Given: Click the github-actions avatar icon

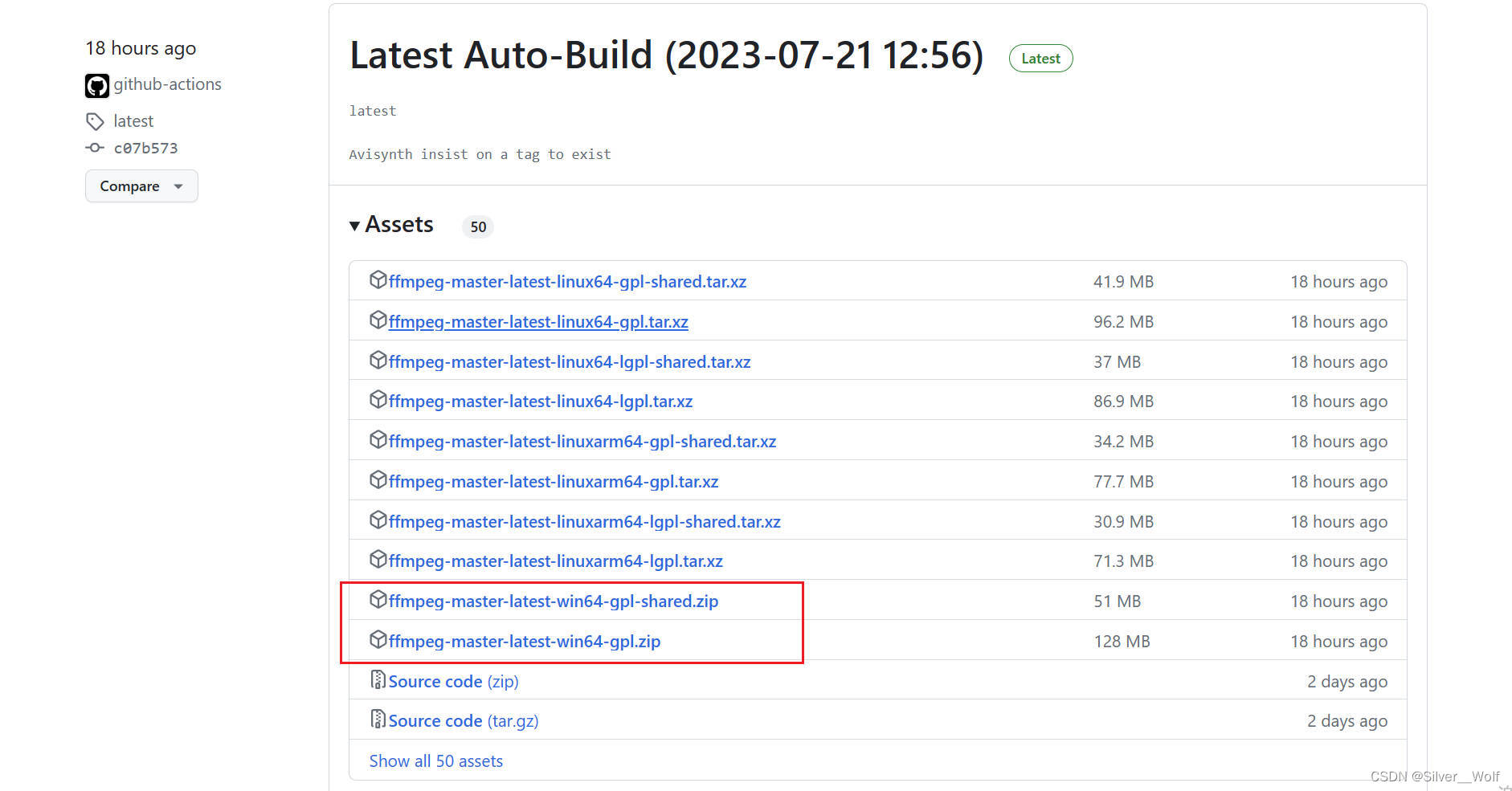Looking at the screenshot, I should [x=97, y=85].
